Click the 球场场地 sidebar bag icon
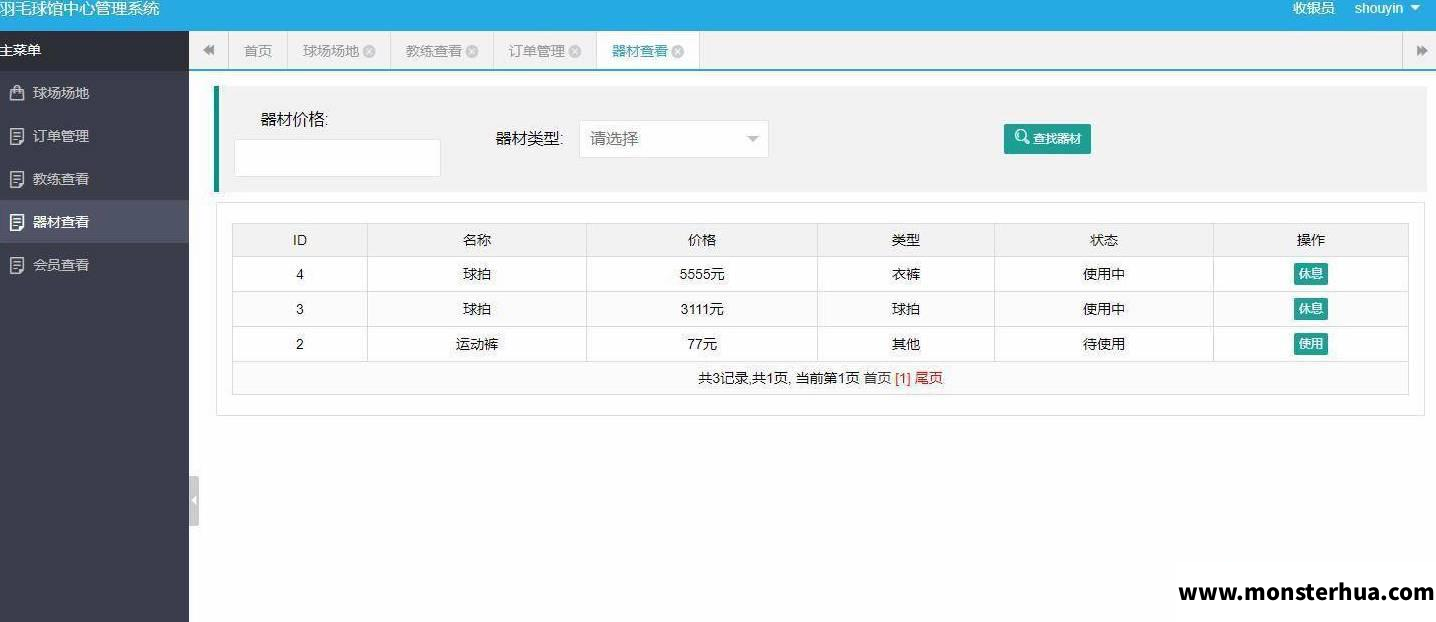 [x=16, y=93]
